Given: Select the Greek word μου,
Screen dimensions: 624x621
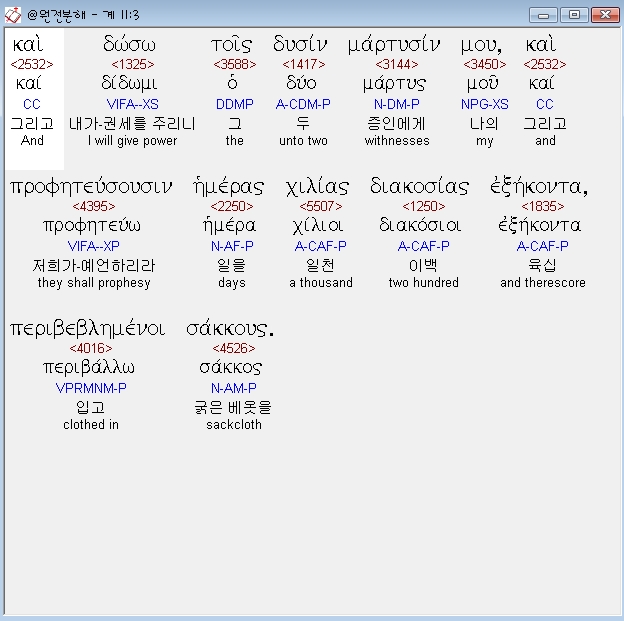Looking at the screenshot, I should click(482, 45).
